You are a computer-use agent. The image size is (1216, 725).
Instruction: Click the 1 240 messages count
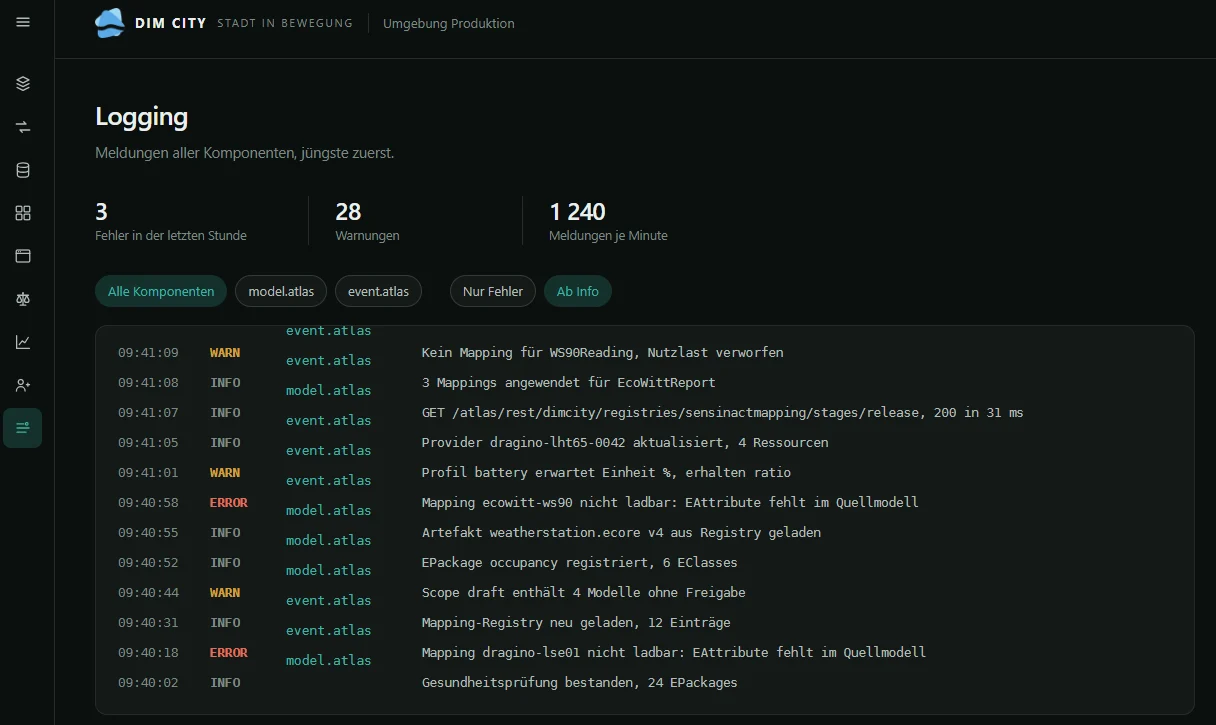pos(577,211)
